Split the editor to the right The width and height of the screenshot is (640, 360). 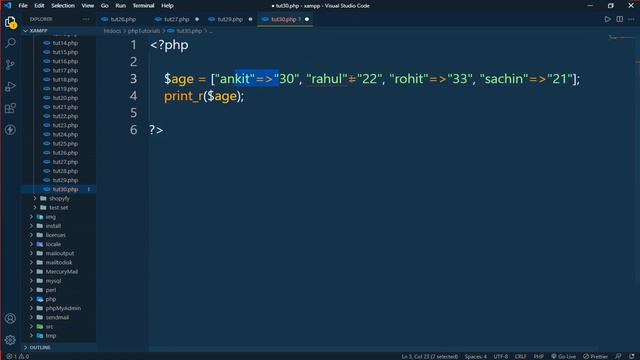tap(620, 19)
